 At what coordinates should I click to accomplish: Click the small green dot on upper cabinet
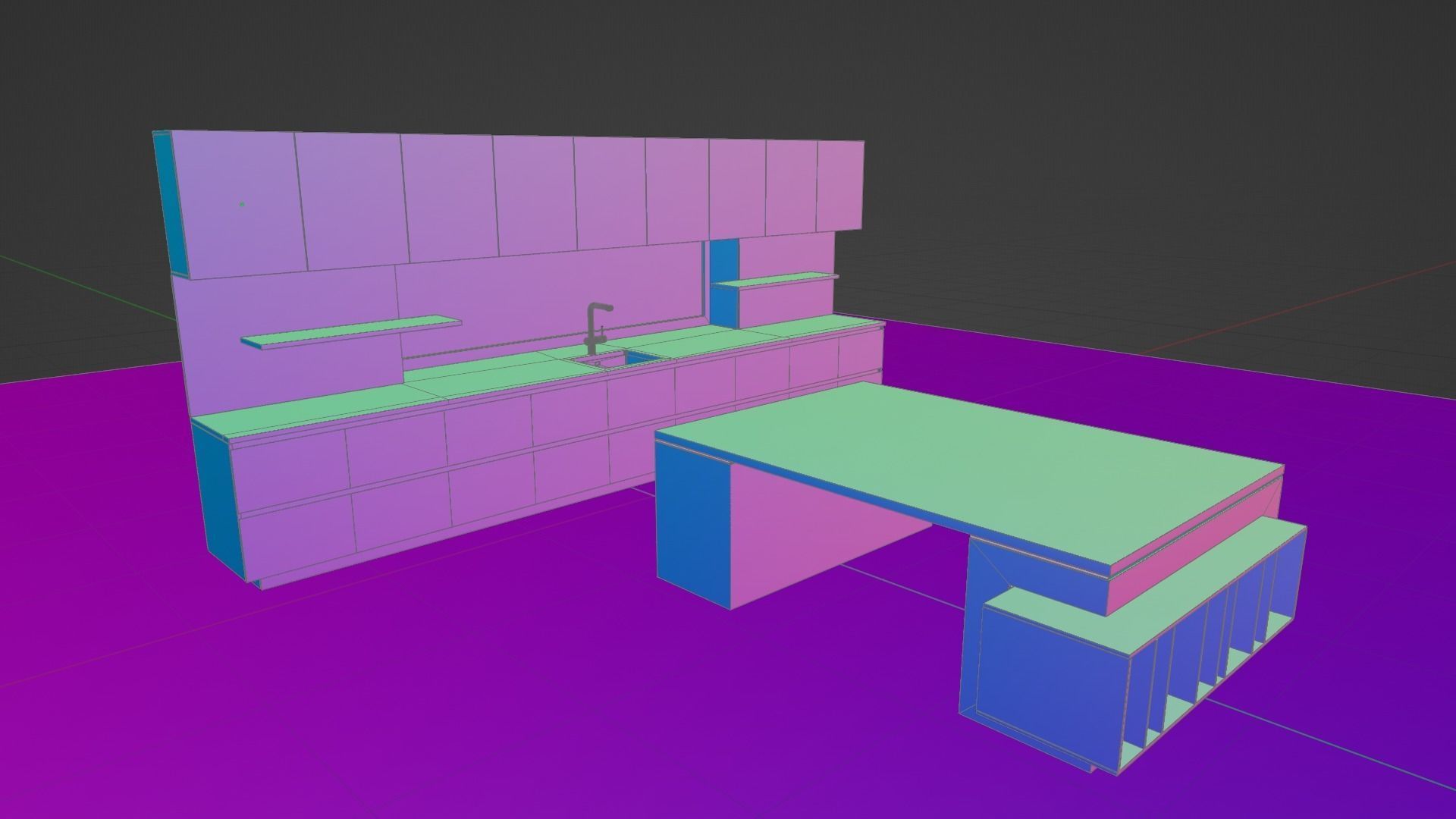(x=242, y=204)
